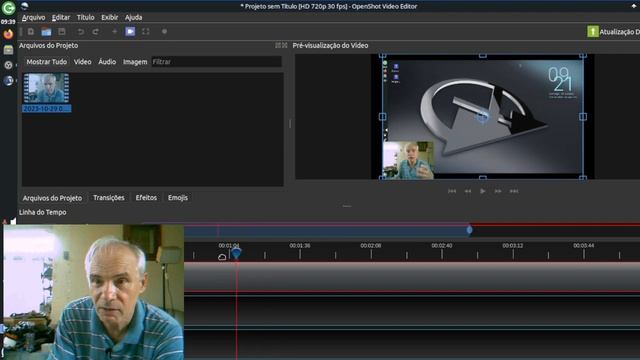Open Firefox from the dock
Screen dimensions: 640x360
(8, 34)
